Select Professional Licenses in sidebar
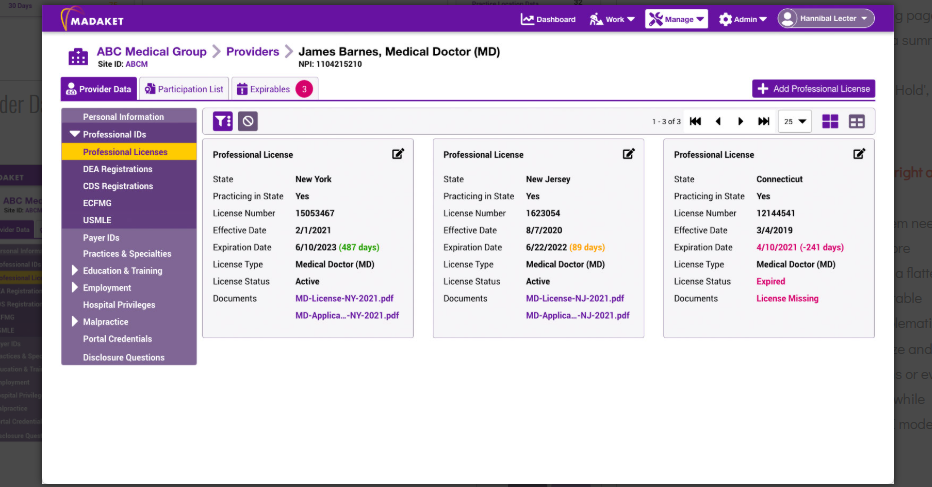 (129, 152)
